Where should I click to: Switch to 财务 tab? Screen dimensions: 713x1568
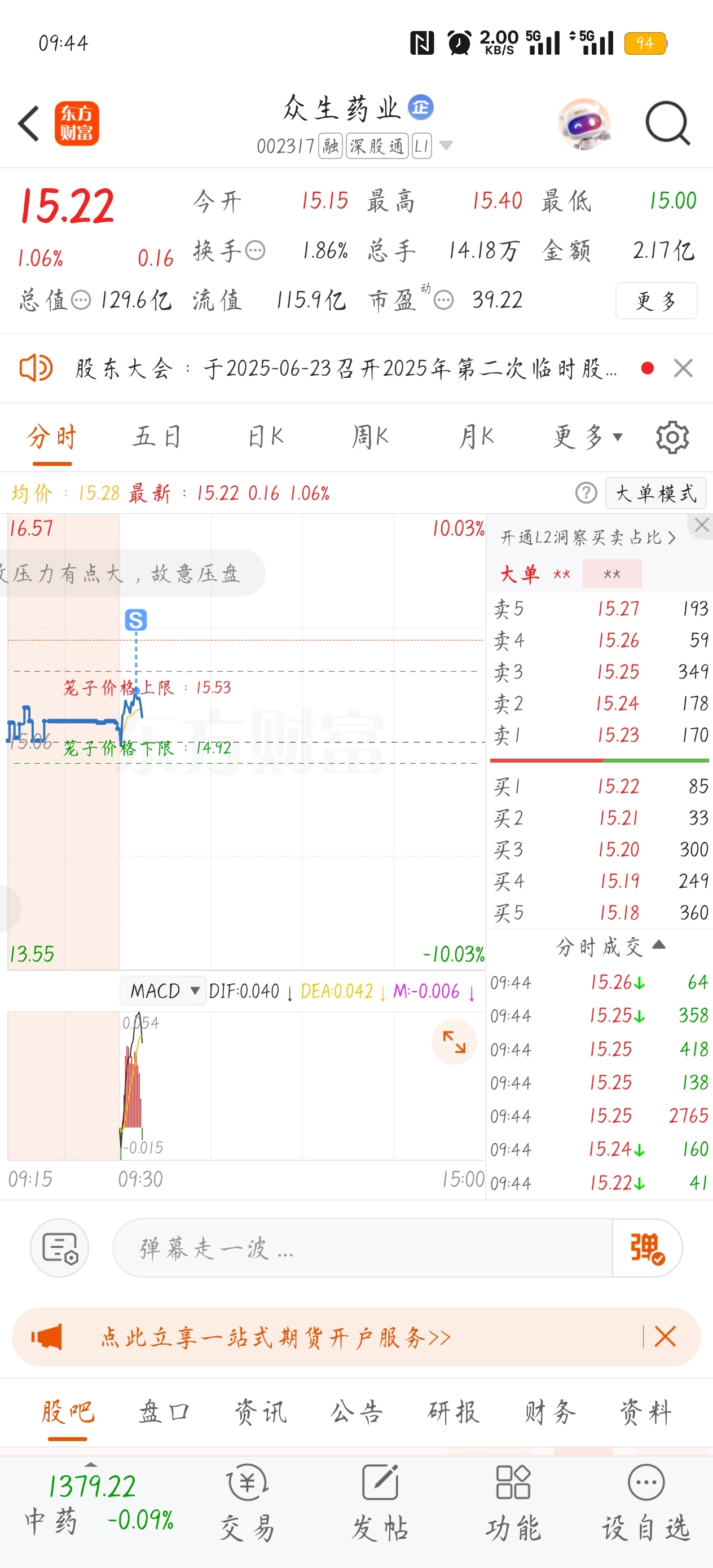pos(550,1412)
